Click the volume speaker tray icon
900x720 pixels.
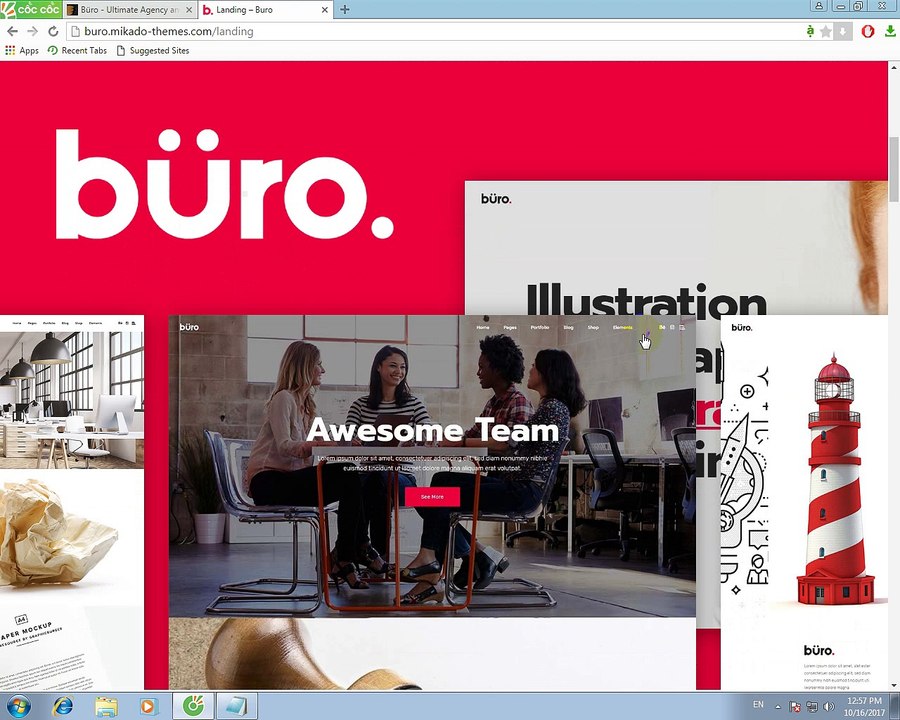828,706
